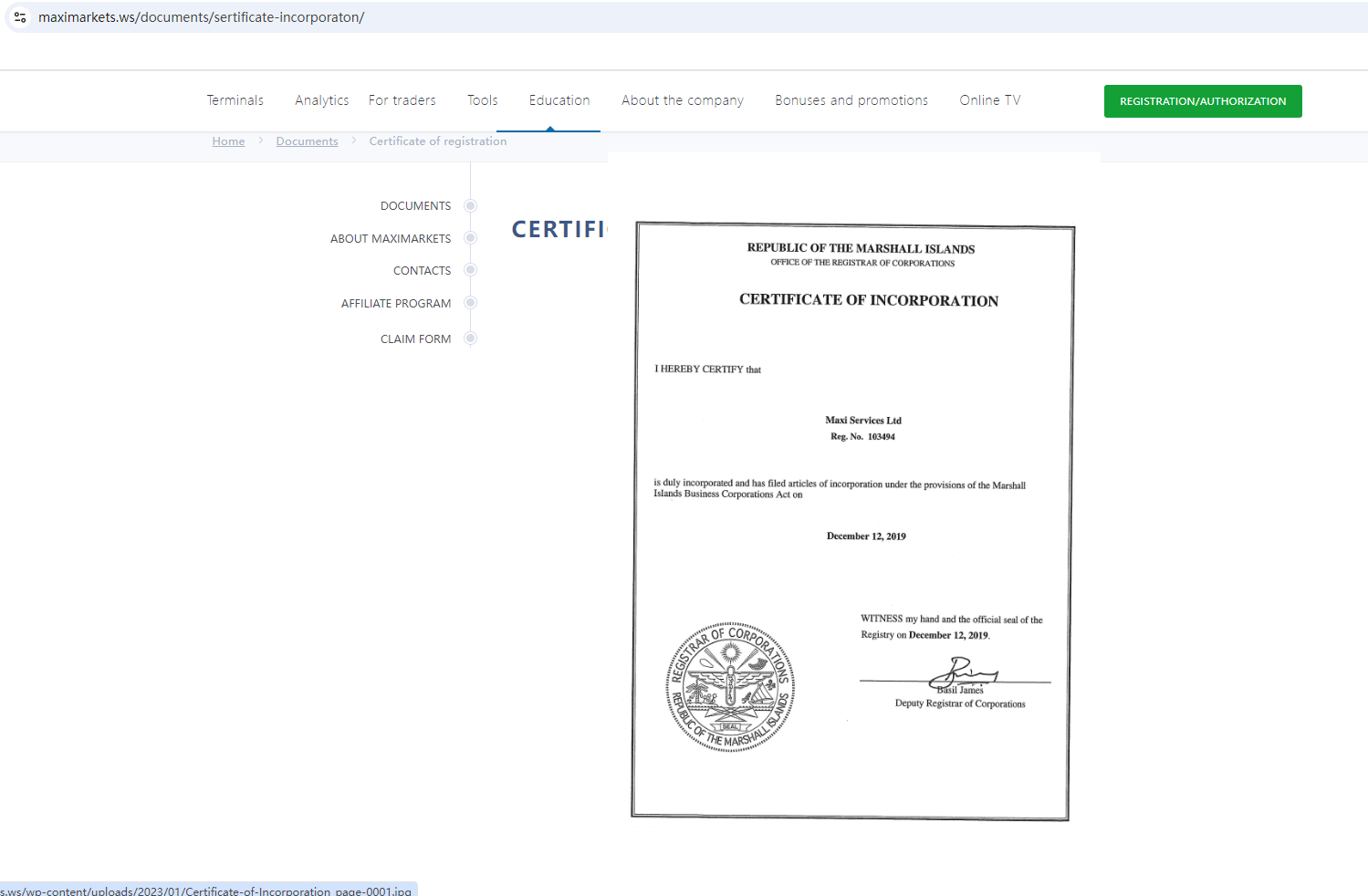Image resolution: width=1368 pixels, height=896 pixels.
Task: Open the Online TV page
Action: click(990, 100)
